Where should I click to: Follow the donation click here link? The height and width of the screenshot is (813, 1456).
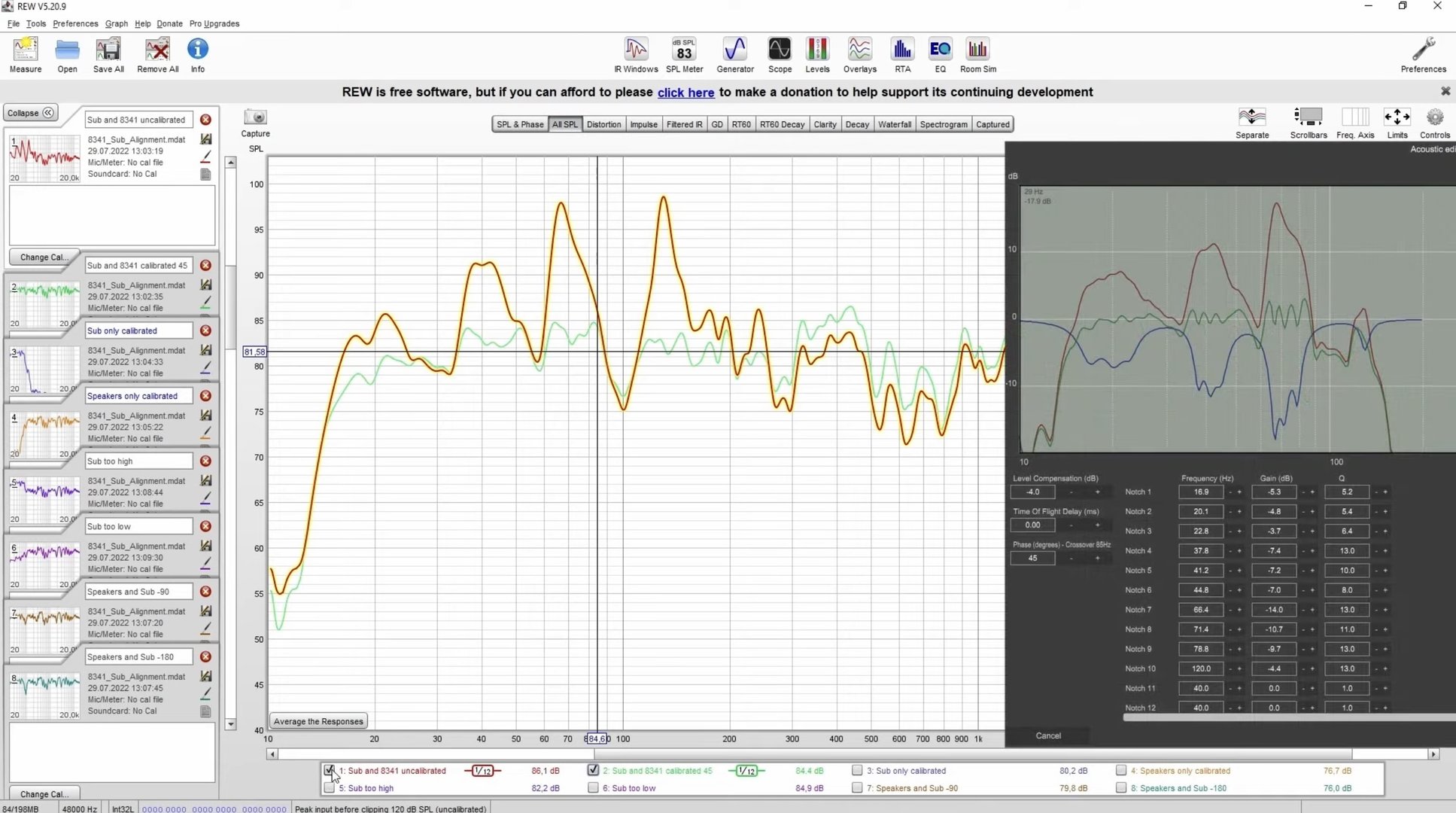685,93
